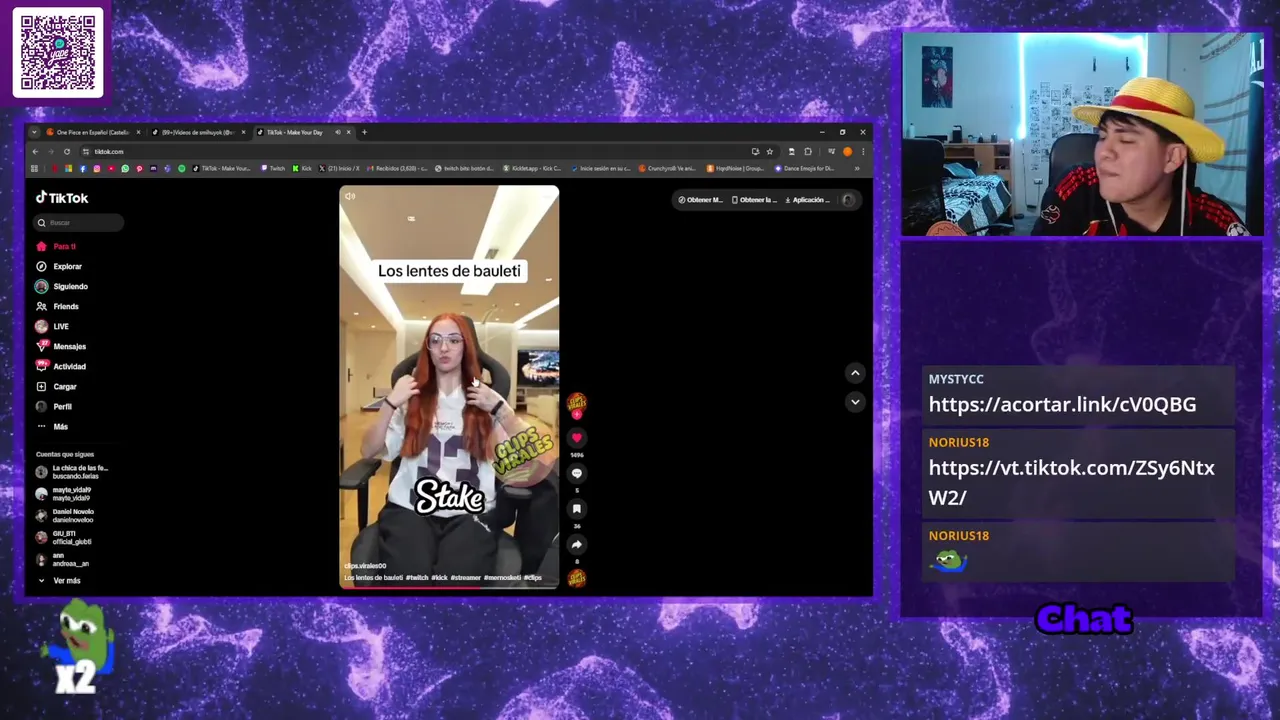1280x720 pixels.
Task: Switch to the Videos de smihuyok tab
Action: 197,132
